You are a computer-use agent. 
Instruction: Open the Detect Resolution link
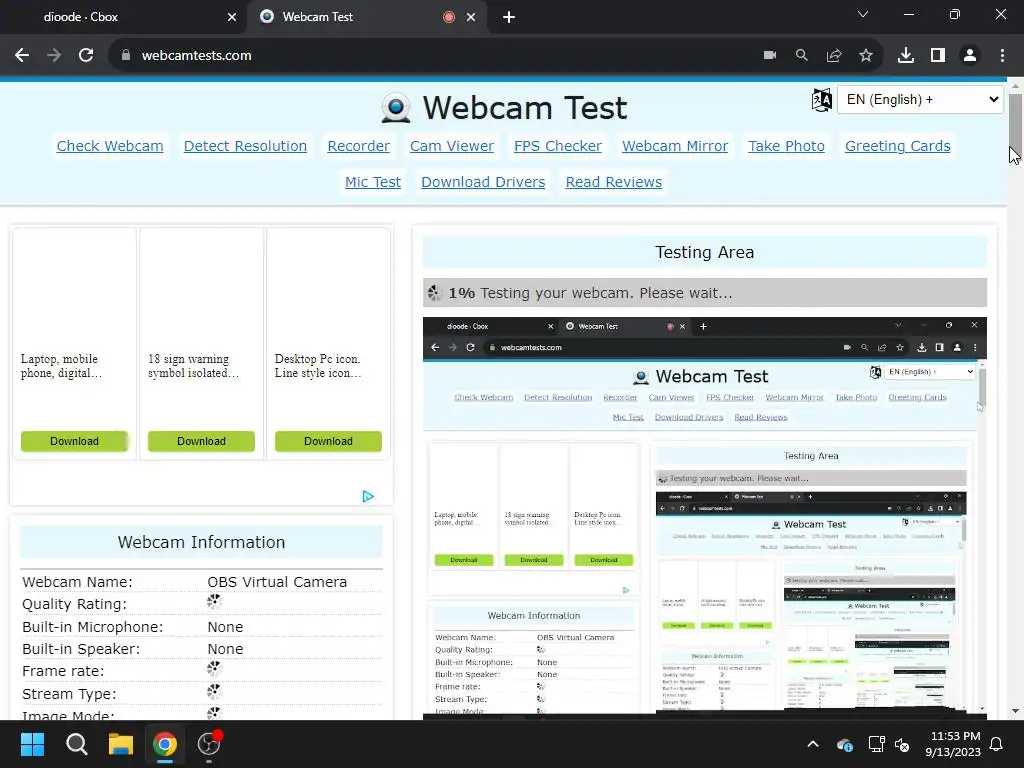[x=245, y=146]
